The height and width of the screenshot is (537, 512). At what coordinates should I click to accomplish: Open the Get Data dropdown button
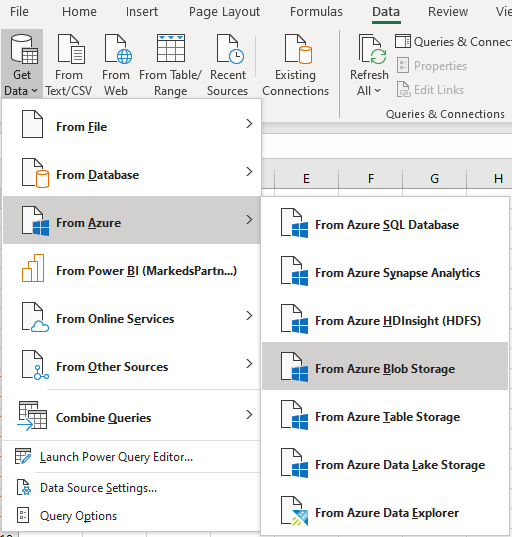click(22, 64)
